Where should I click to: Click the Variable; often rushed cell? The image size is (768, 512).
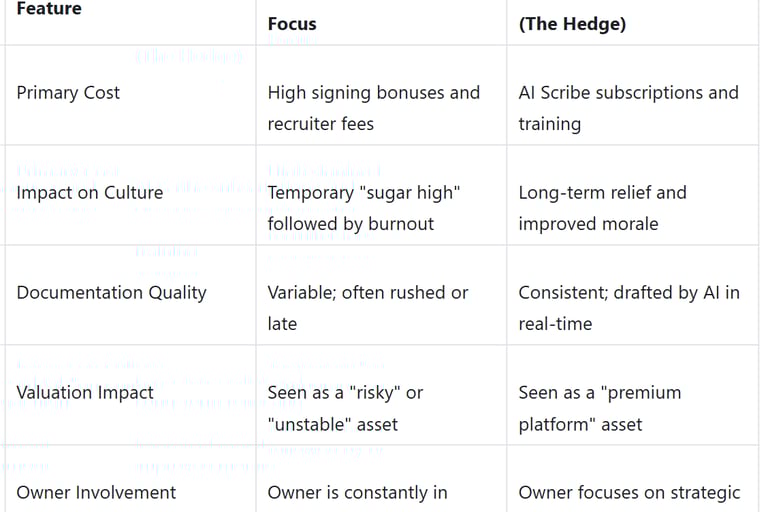pyautogui.click(x=367, y=307)
